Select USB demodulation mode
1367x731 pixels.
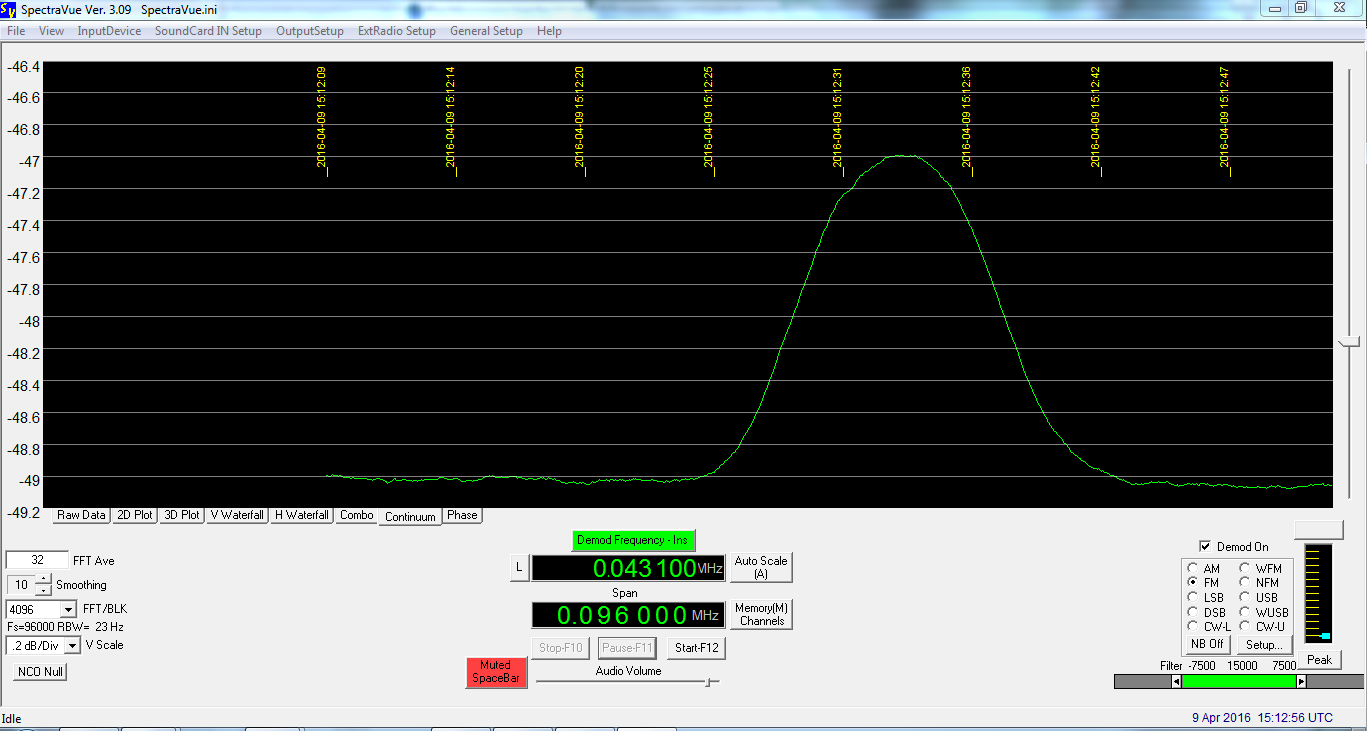pos(1246,597)
